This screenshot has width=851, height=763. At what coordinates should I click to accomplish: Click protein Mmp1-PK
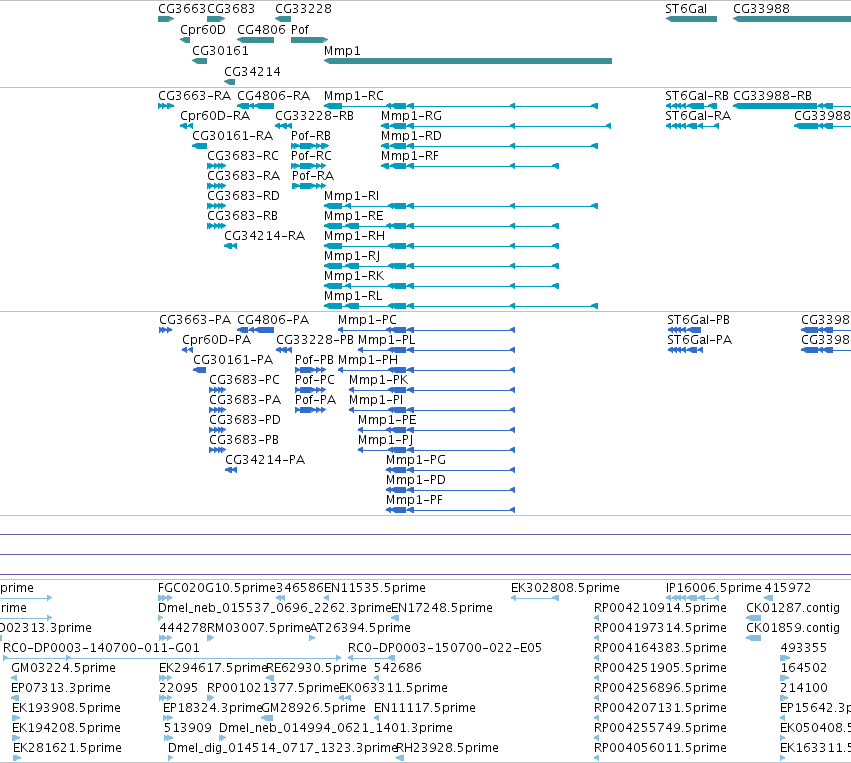pyautogui.click(x=432, y=390)
